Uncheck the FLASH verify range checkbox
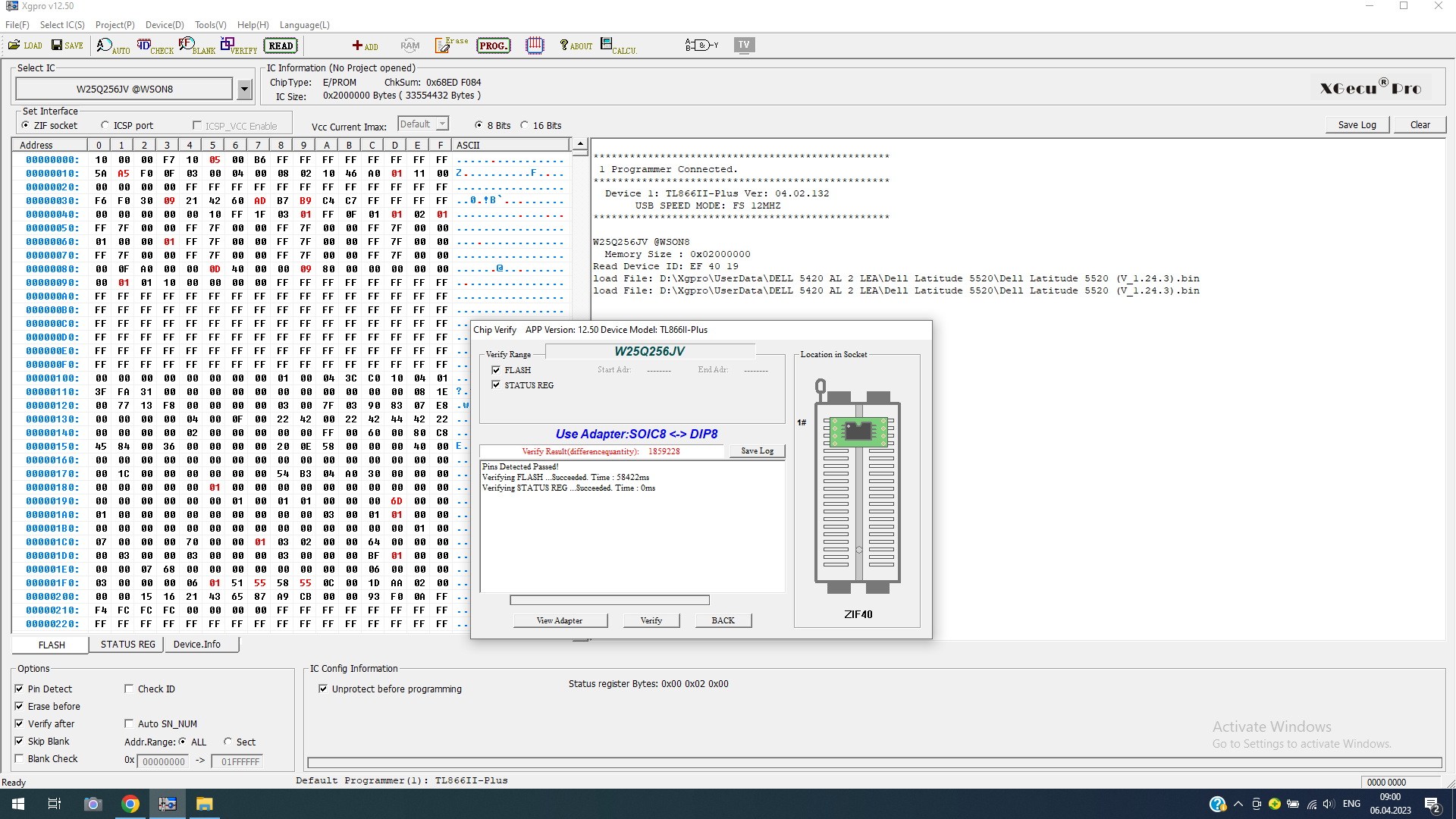 pyautogui.click(x=496, y=370)
